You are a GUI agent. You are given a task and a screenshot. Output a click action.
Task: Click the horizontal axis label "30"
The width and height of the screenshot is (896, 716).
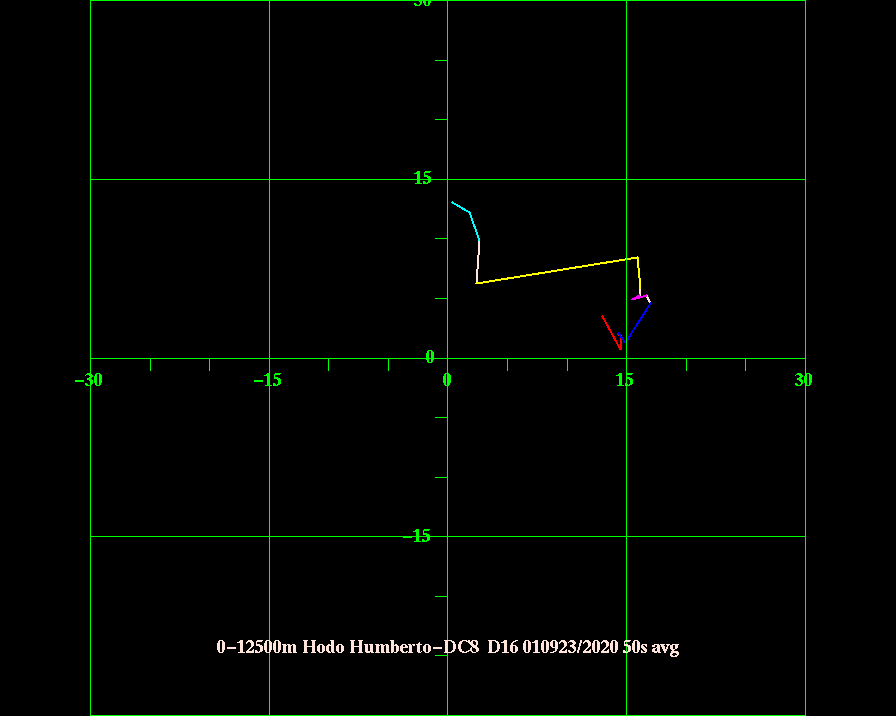coord(803,380)
